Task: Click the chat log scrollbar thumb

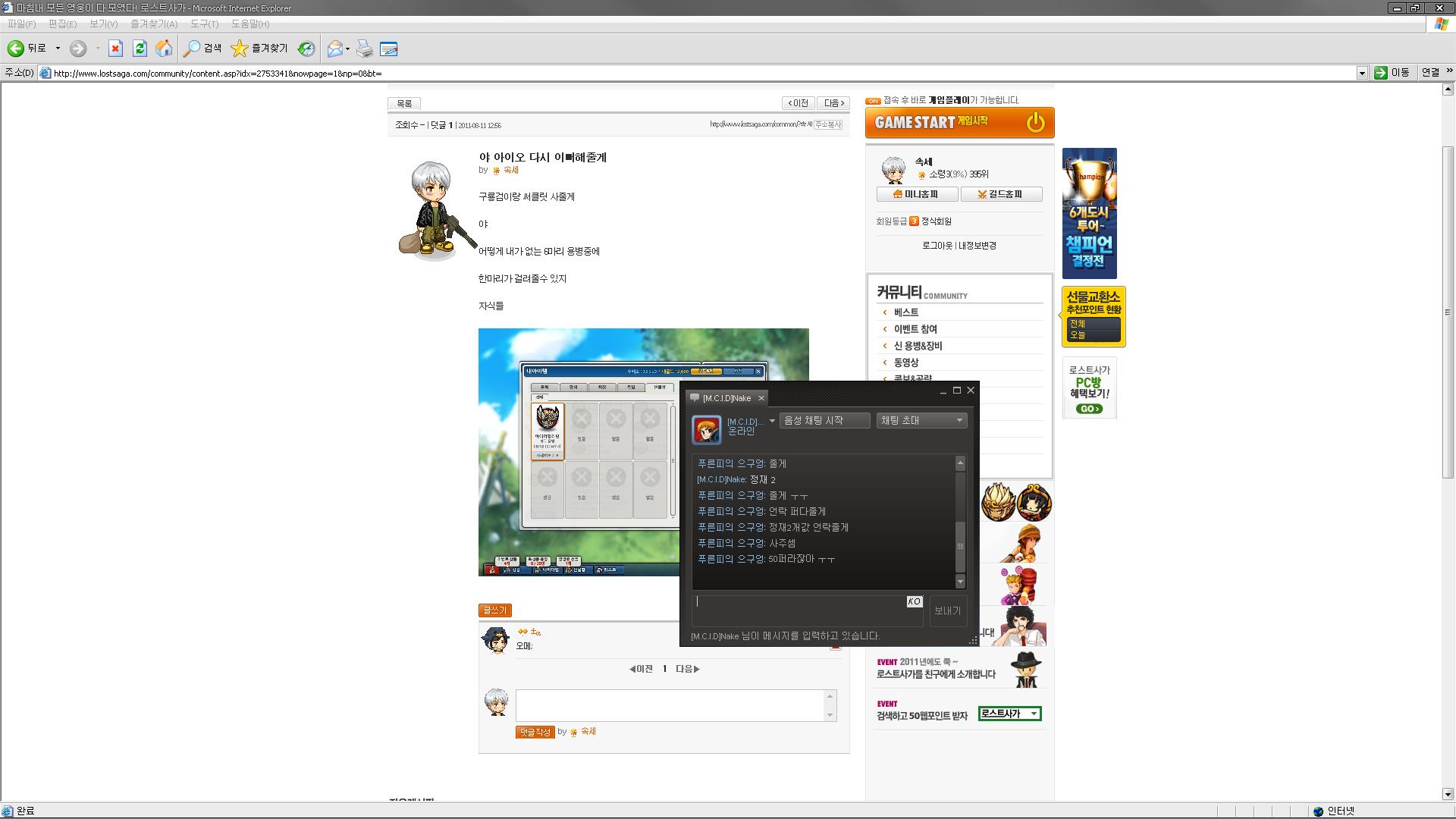Action: coord(960,546)
